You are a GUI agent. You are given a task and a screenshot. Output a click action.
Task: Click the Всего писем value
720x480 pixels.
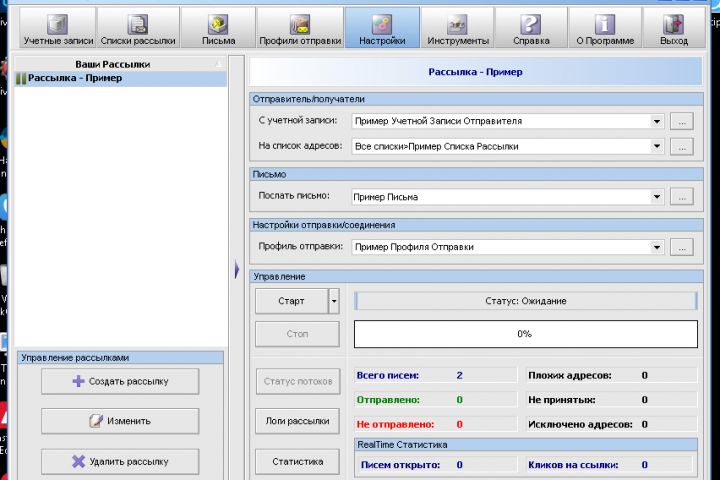459,375
